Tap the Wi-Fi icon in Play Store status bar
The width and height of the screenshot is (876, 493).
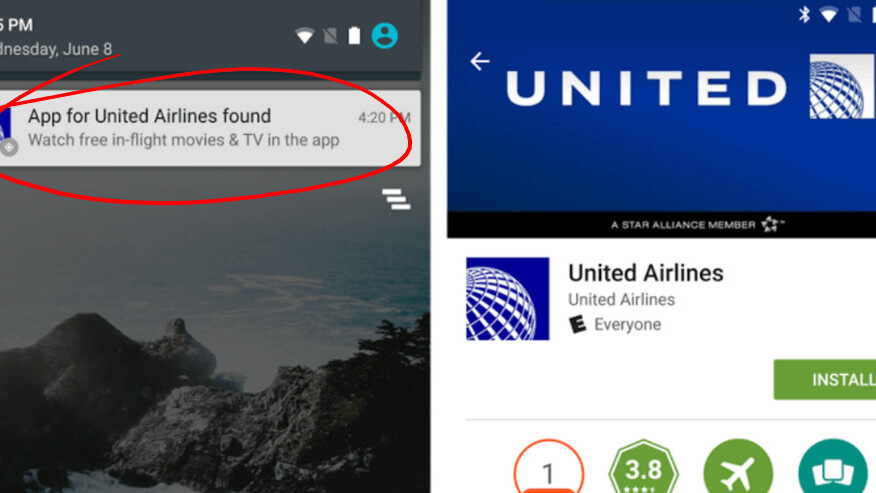(x=829, y=14)
